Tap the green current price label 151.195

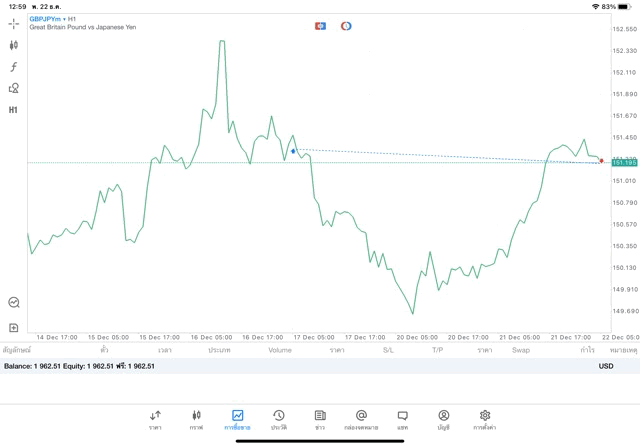point(624,163)
